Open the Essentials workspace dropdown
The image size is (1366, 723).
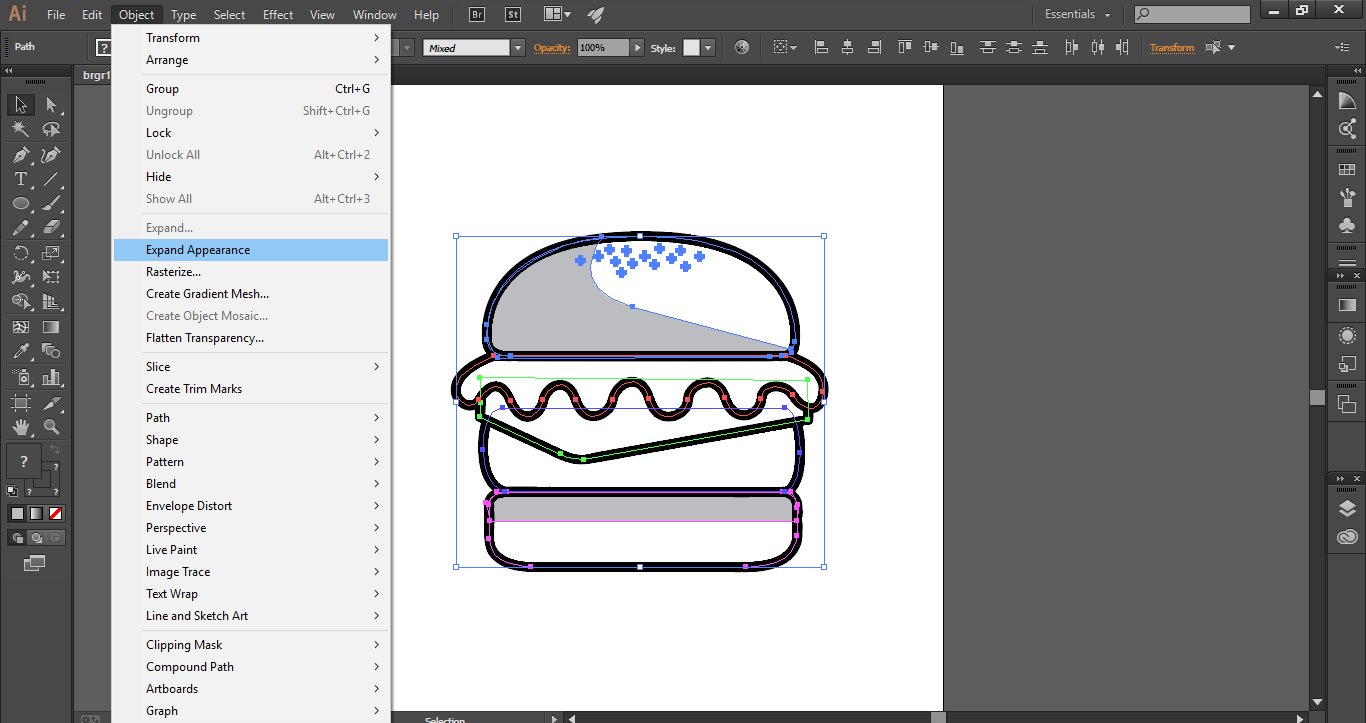click(x=1078, y=15)
